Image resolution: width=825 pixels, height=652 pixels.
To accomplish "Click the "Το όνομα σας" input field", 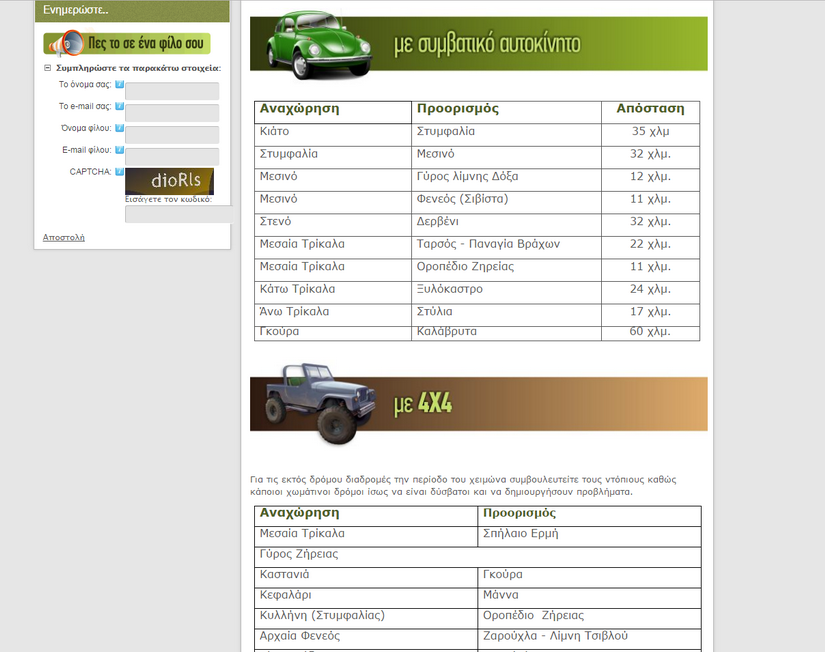I will (172, 90).
